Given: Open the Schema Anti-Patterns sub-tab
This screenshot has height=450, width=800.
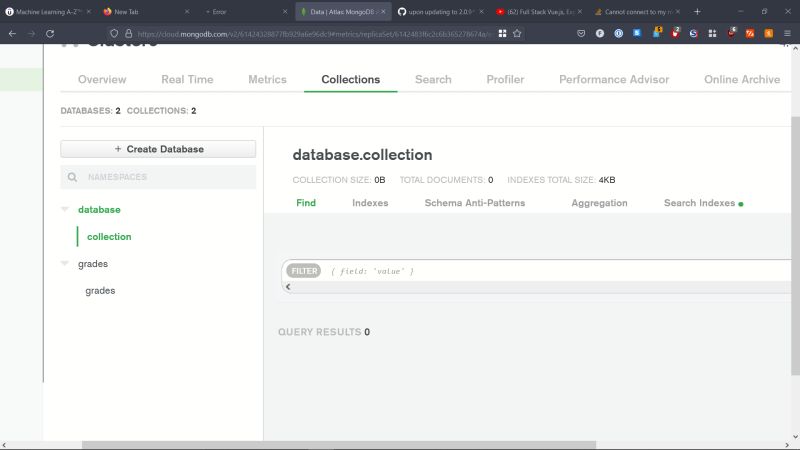Looking at the screenshot, I should click(x=474, y=203).
